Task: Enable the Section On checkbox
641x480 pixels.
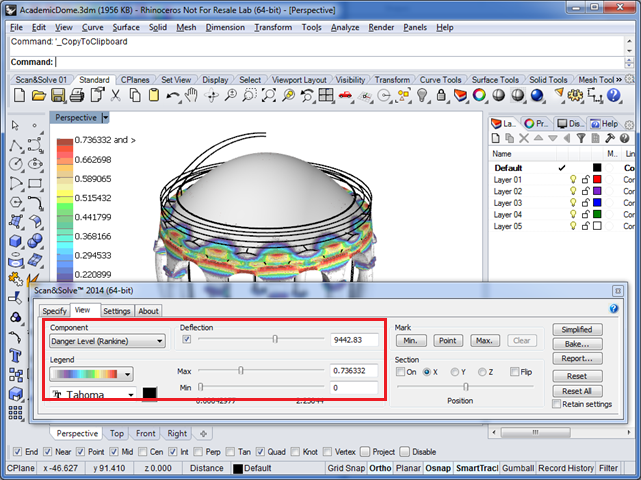Action: coord(401,372)
